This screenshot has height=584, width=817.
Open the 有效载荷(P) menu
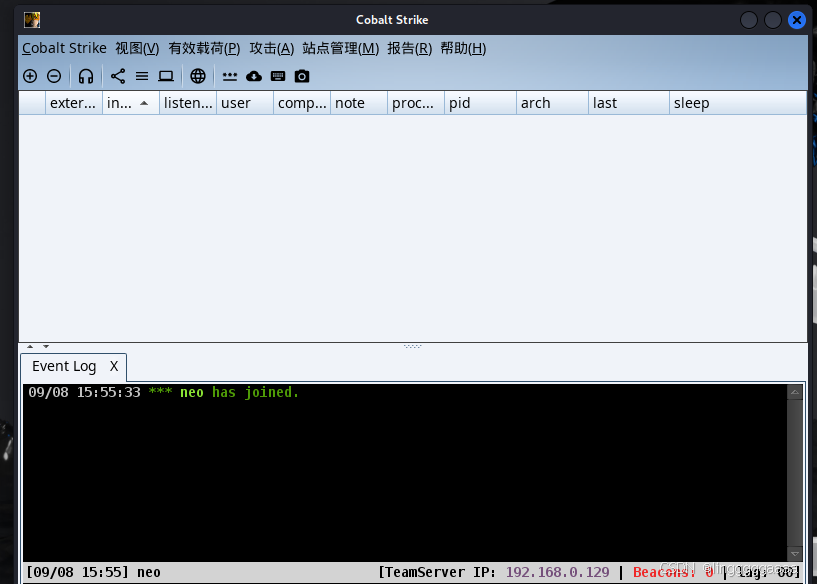click(204, 48)
